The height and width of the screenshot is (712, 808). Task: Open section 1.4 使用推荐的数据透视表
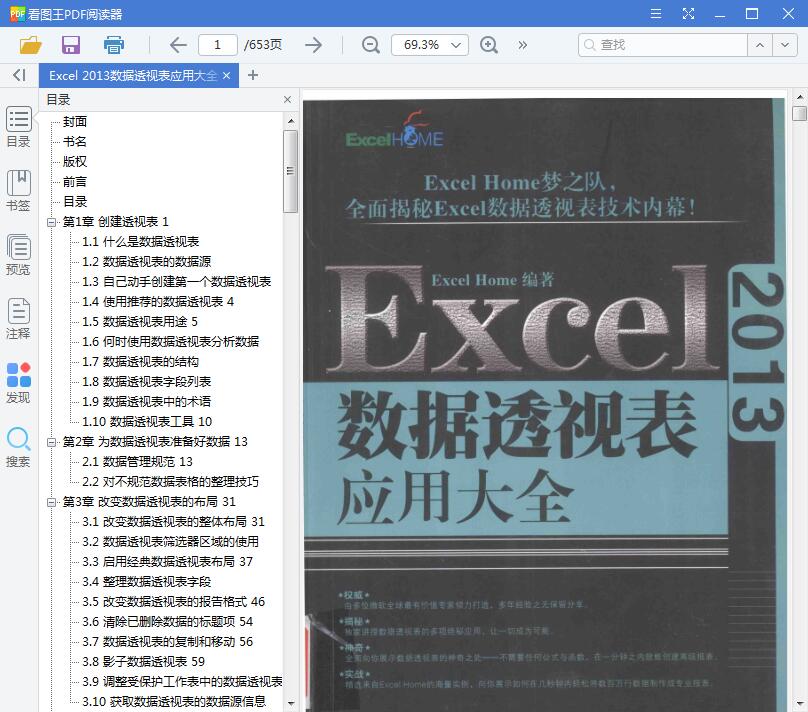click(x=158, y=302)
